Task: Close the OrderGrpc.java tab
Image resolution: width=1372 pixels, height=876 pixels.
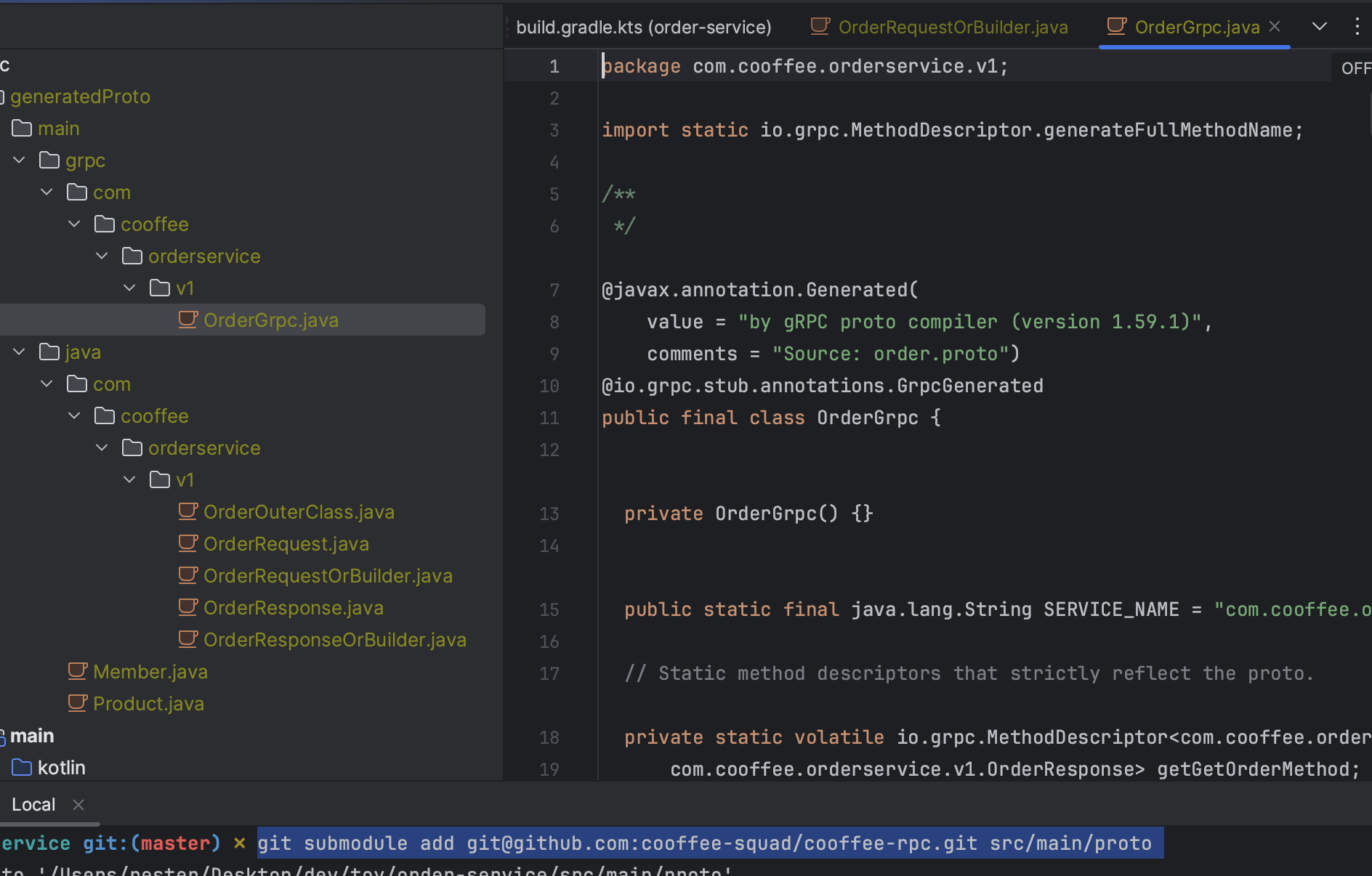Action: 1275,27
